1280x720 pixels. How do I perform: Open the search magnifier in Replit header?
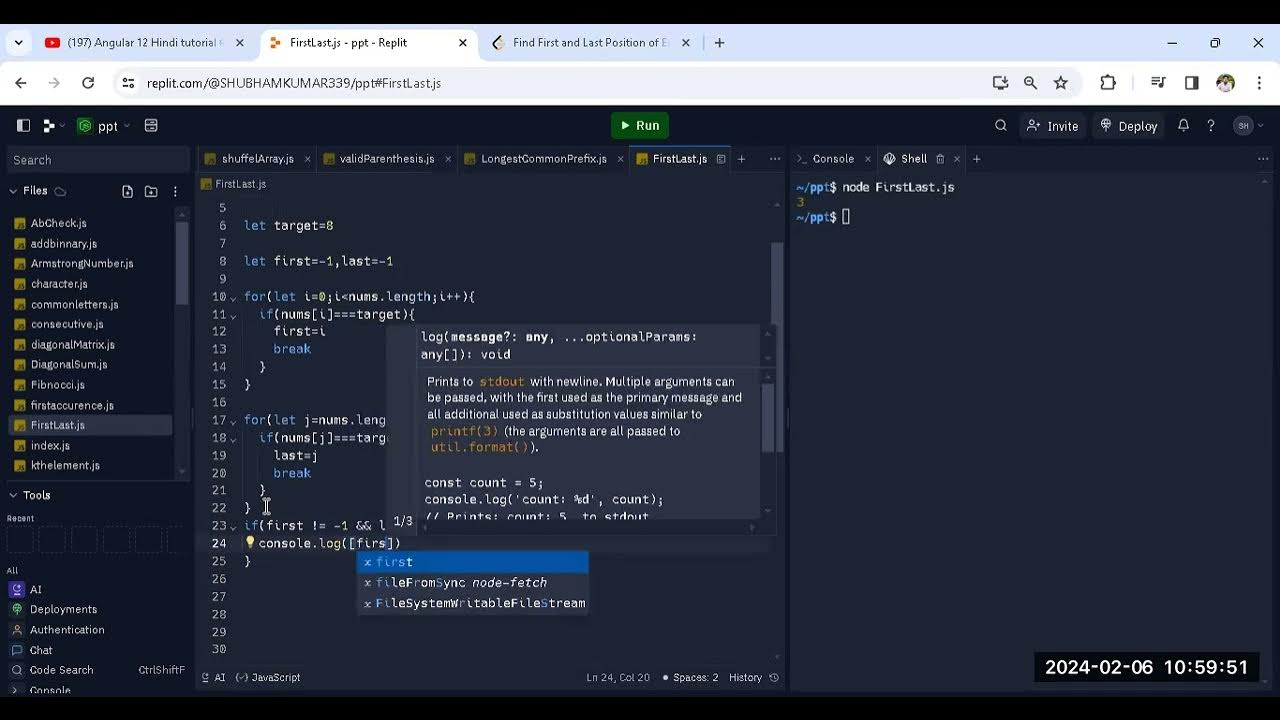1001,126
